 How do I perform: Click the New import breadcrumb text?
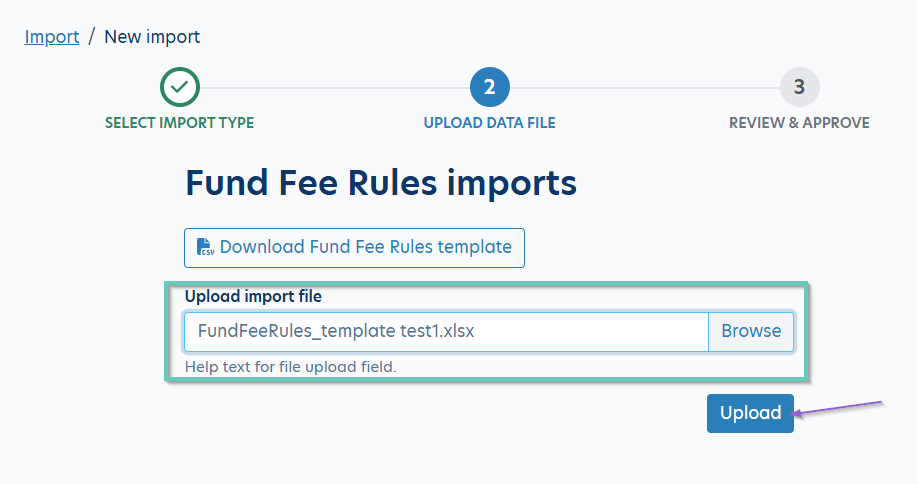pyautogui.click(x=152, y=37)
